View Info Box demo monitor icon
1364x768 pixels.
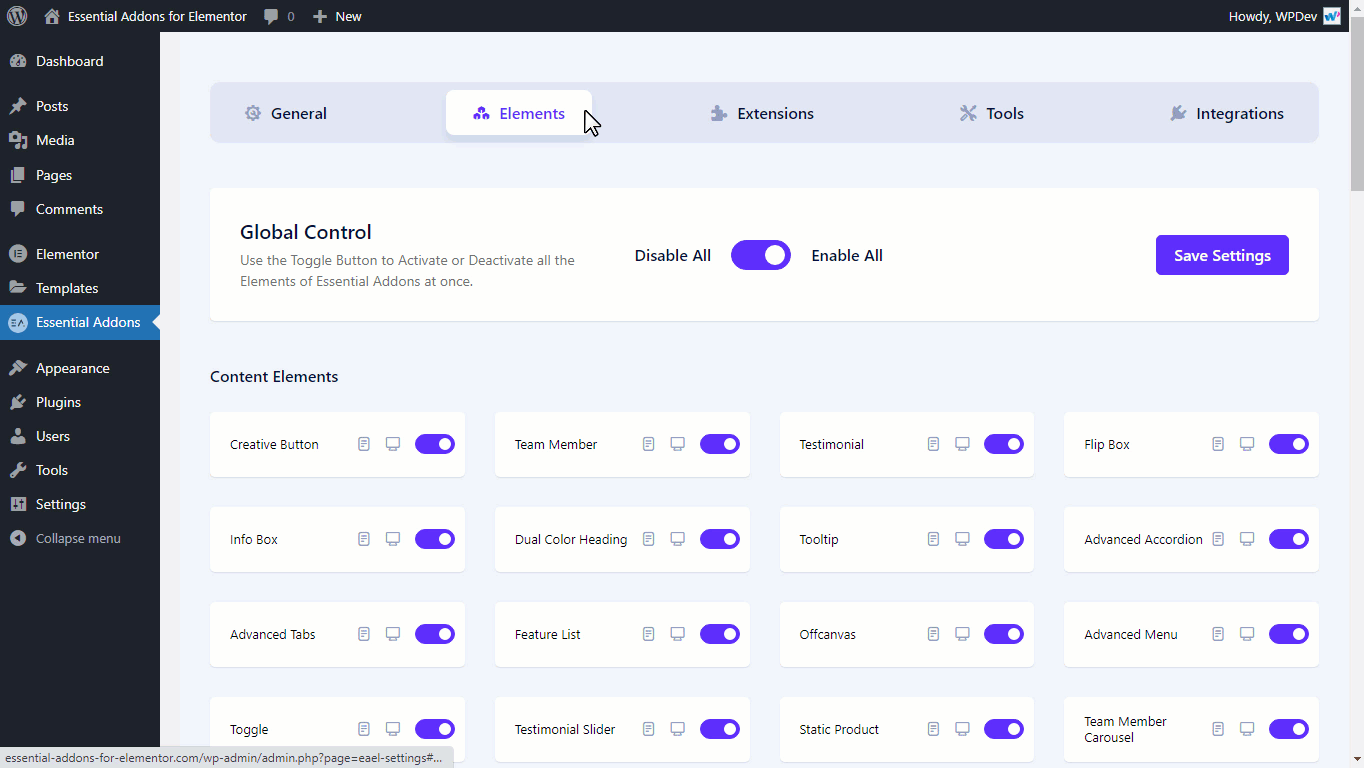[393, 539]
